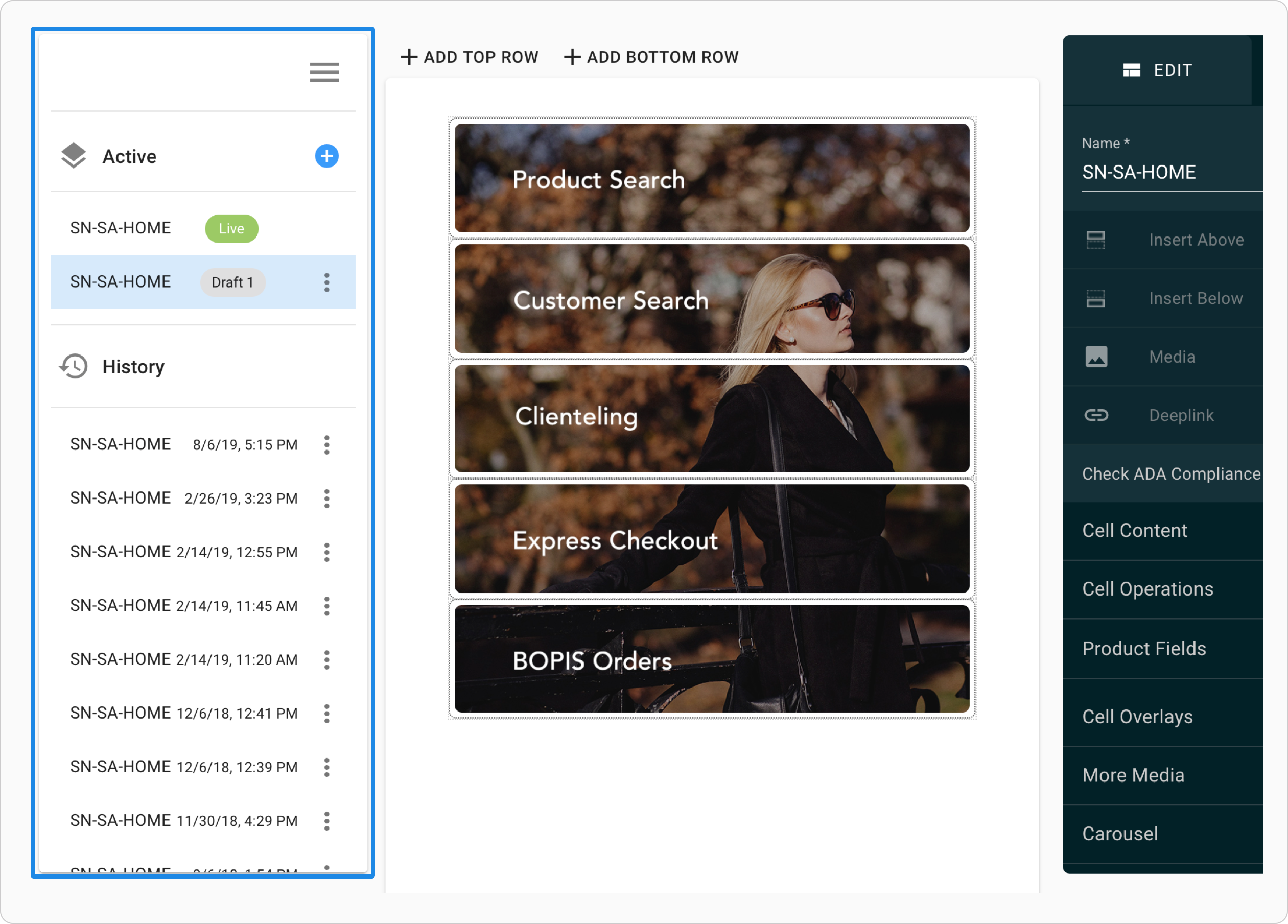Screen dimensions: 1288x924
Task: Select the Clienteling cell
Action: pos(712,418)
